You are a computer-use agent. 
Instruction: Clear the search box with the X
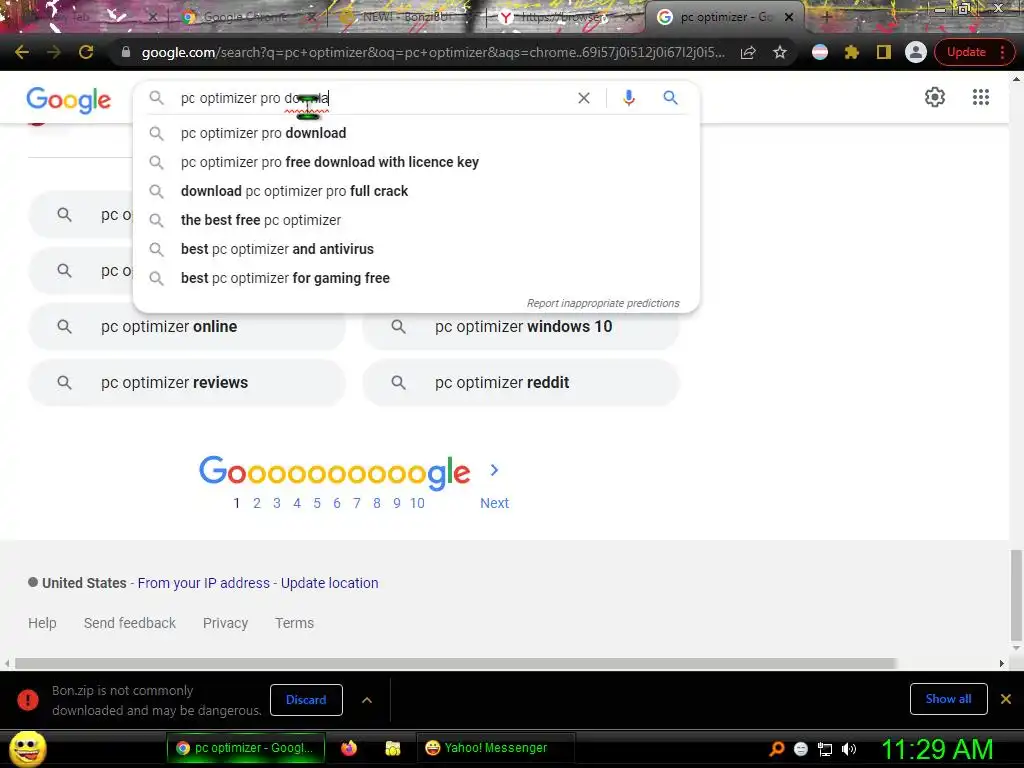[x=584, y=98]
